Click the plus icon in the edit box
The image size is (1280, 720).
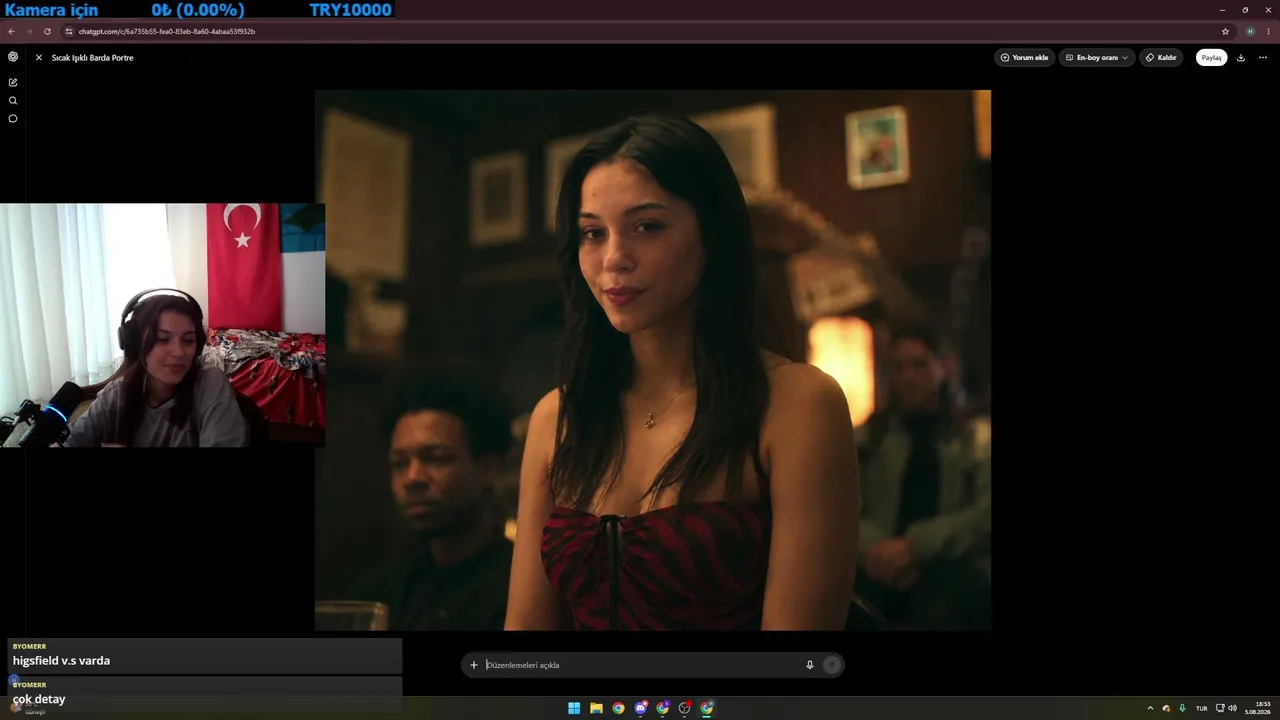click(x=474, y=665)
